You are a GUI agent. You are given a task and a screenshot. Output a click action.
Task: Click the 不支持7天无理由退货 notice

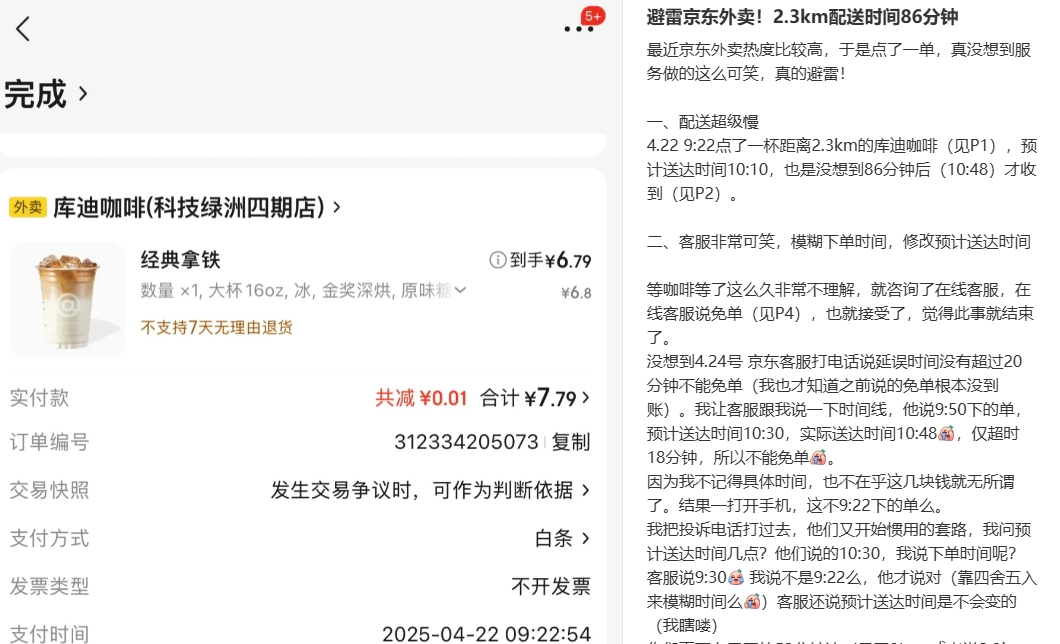(216, 327)
